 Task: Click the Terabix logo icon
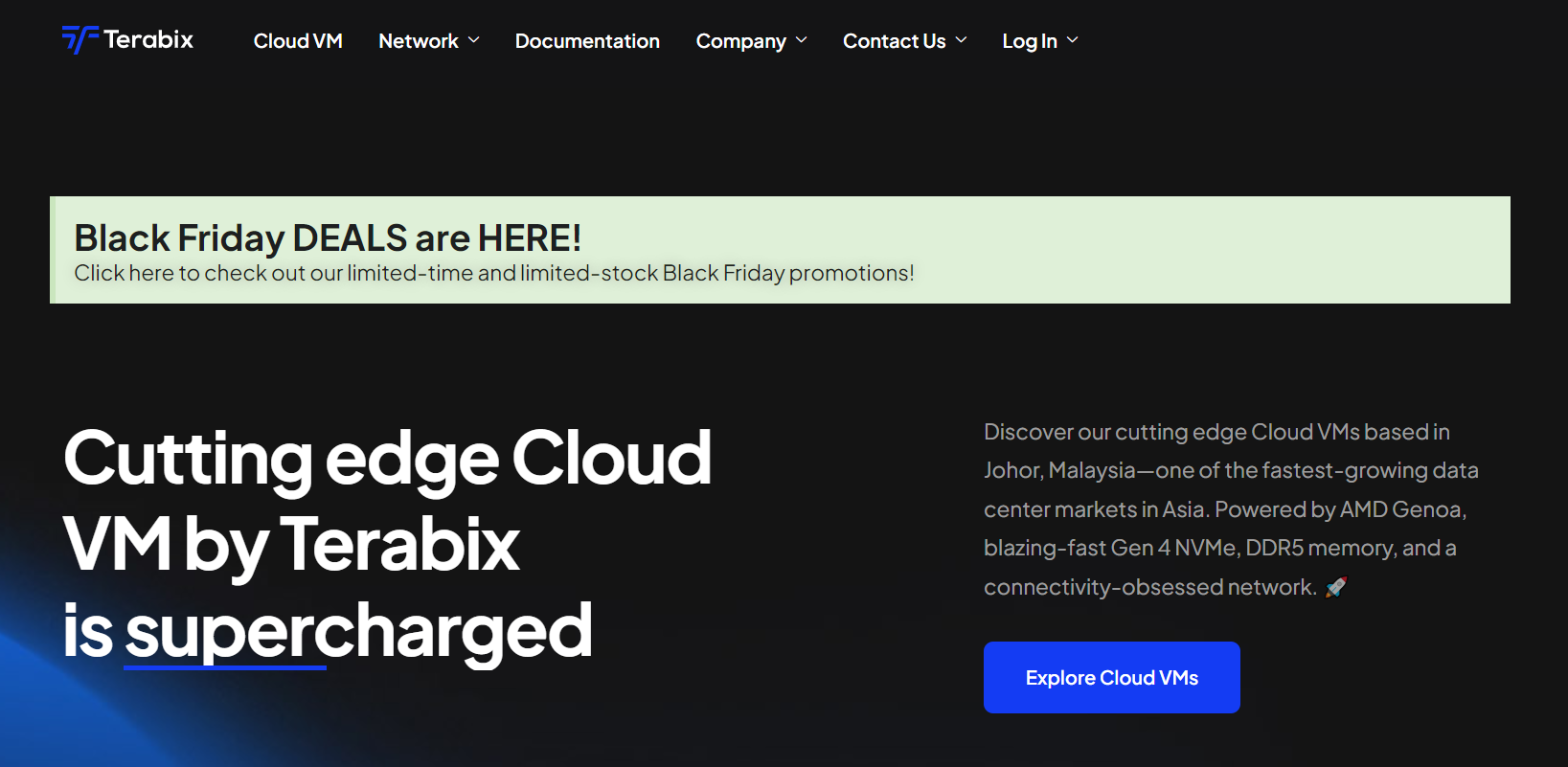[80, 39]
